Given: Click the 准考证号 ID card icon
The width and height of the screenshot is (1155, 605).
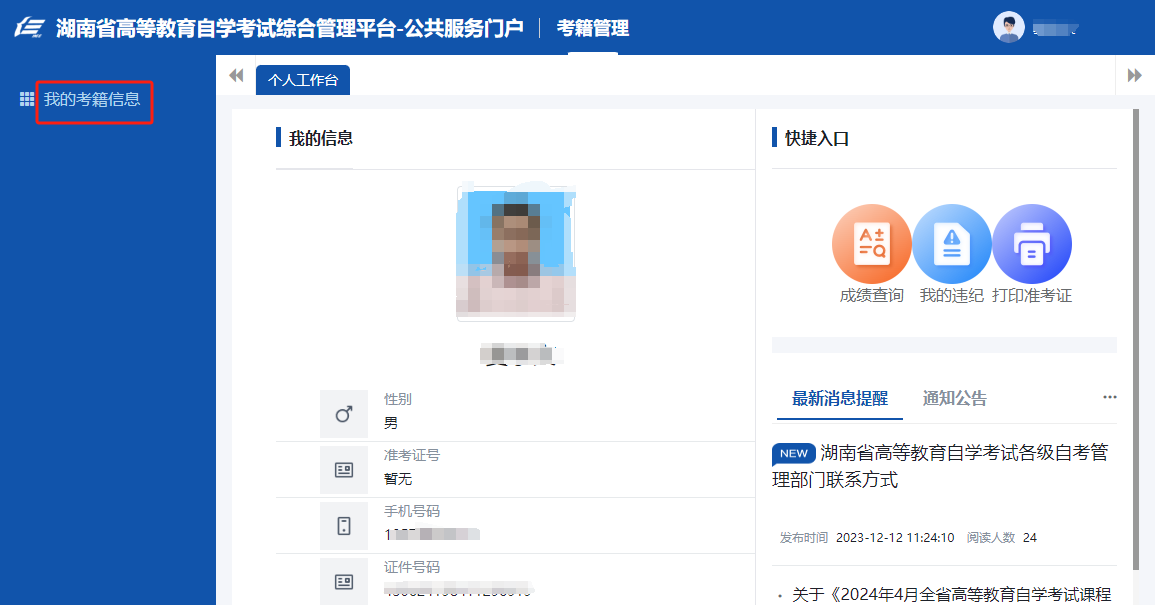Looking at the screenshot, I should (344, 470).
